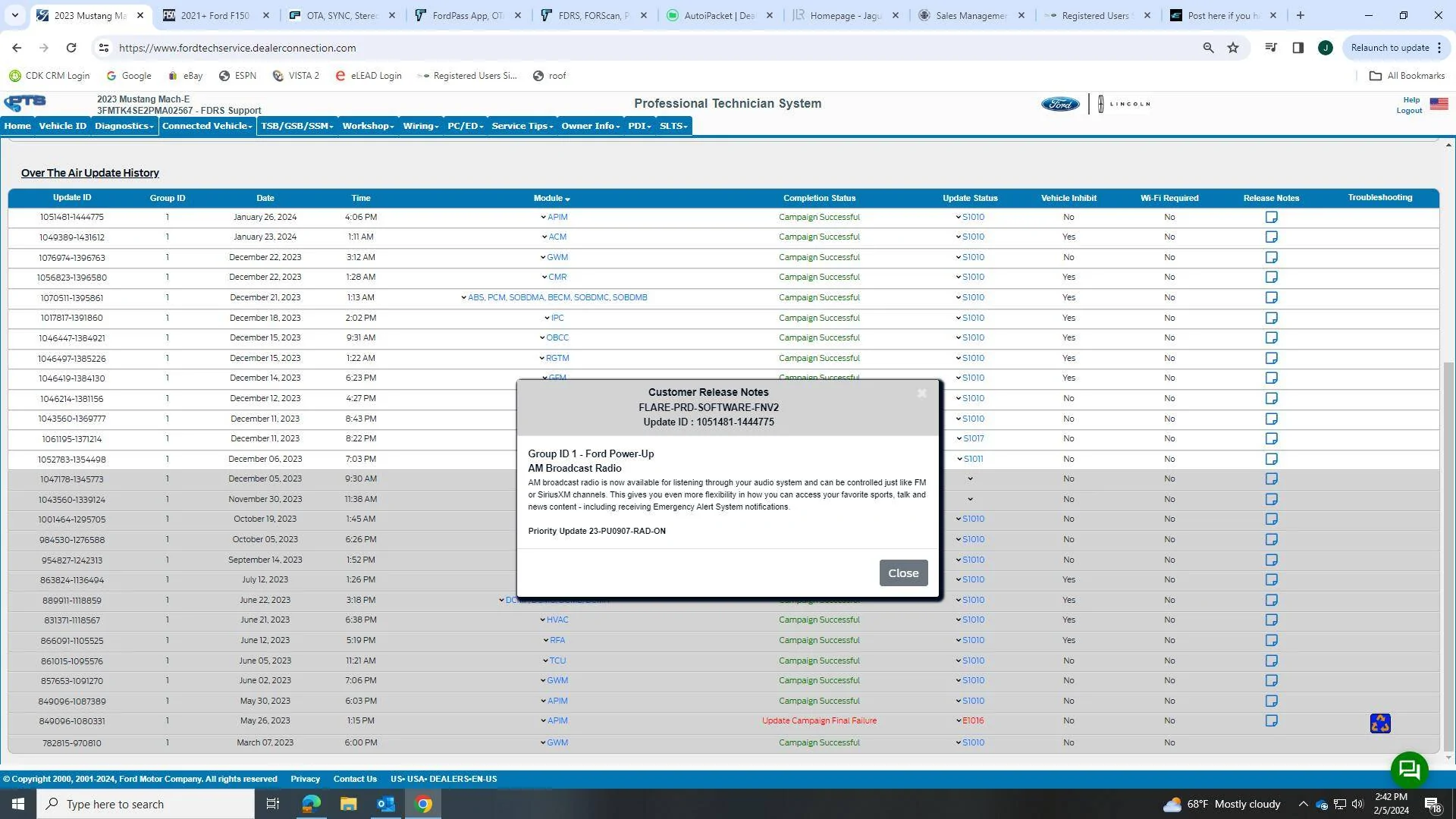This screenshot has width=1456, height=819.
Task: Open Contact Us footer link
Action: [x=355, y=779]
